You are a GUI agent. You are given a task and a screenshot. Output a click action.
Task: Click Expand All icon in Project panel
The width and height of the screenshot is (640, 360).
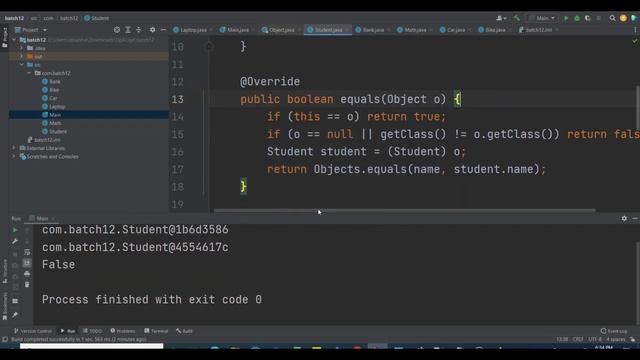tap(128, 30)
